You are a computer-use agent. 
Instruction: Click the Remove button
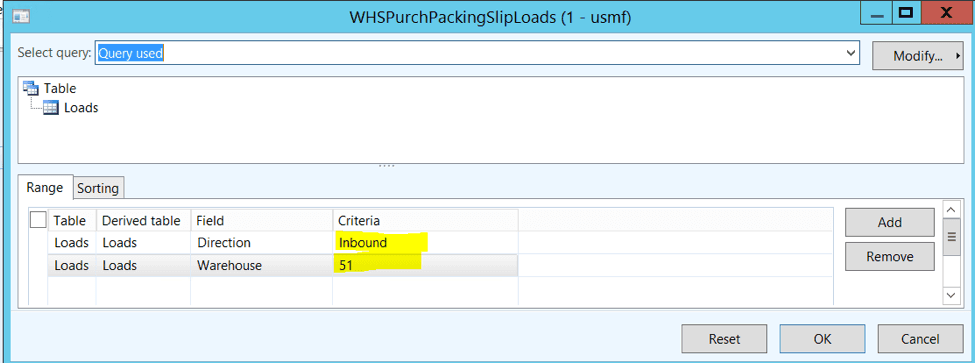889,256
